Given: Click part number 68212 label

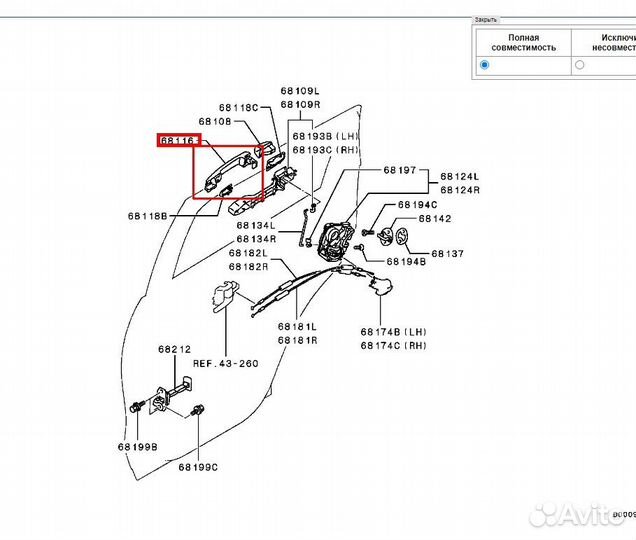Looking at the screenshot, I should (173, 350).
